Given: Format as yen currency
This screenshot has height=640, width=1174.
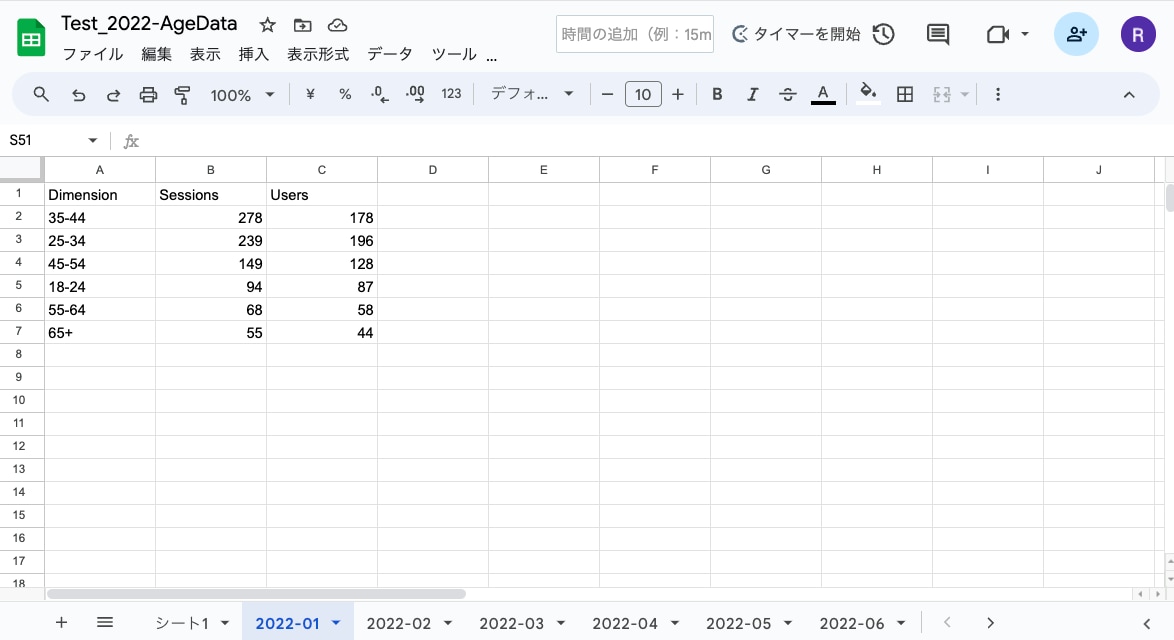Looking at the screenshot, I should 310,94.
